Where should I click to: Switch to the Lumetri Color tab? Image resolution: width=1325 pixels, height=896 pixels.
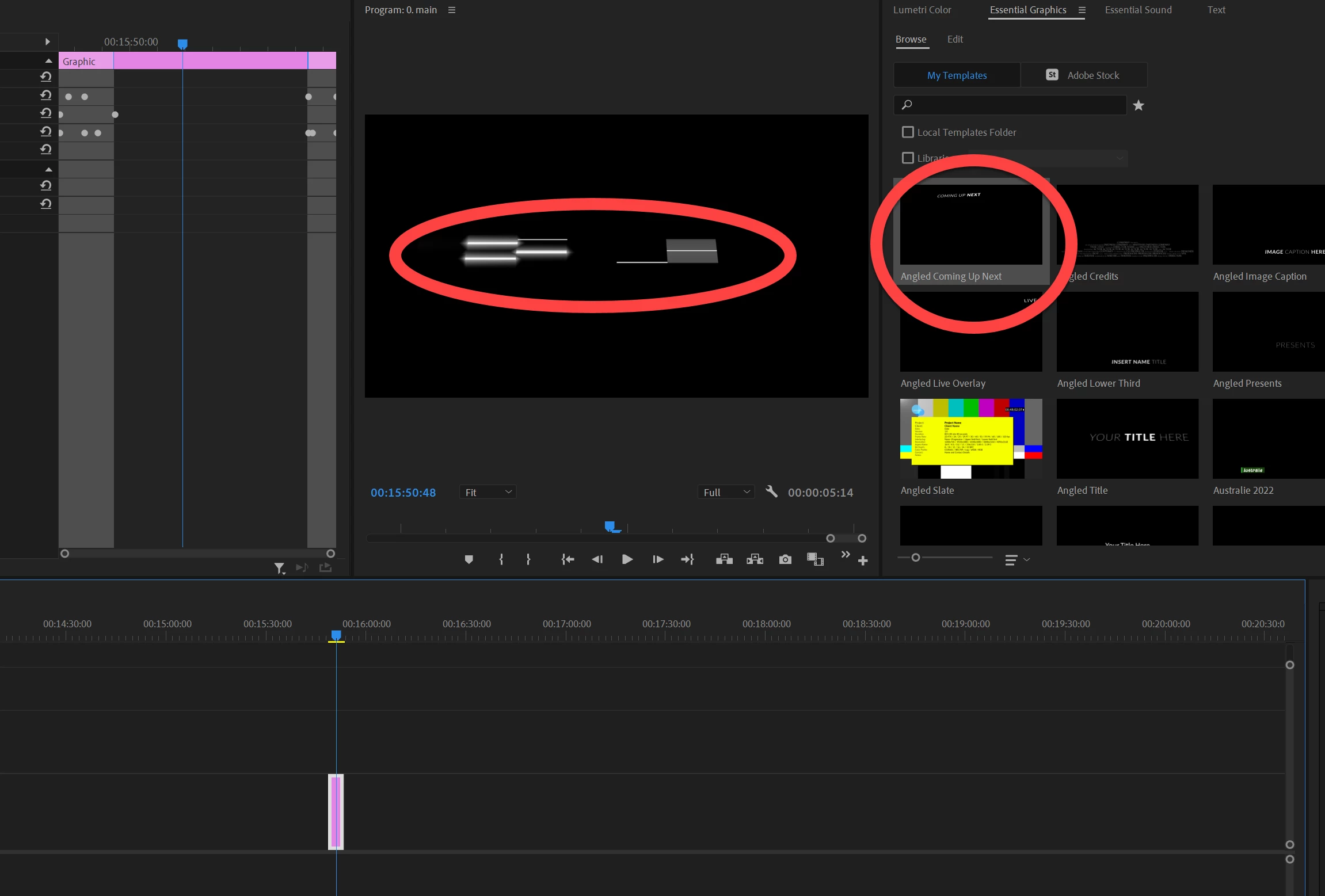(x=922, y=10)
